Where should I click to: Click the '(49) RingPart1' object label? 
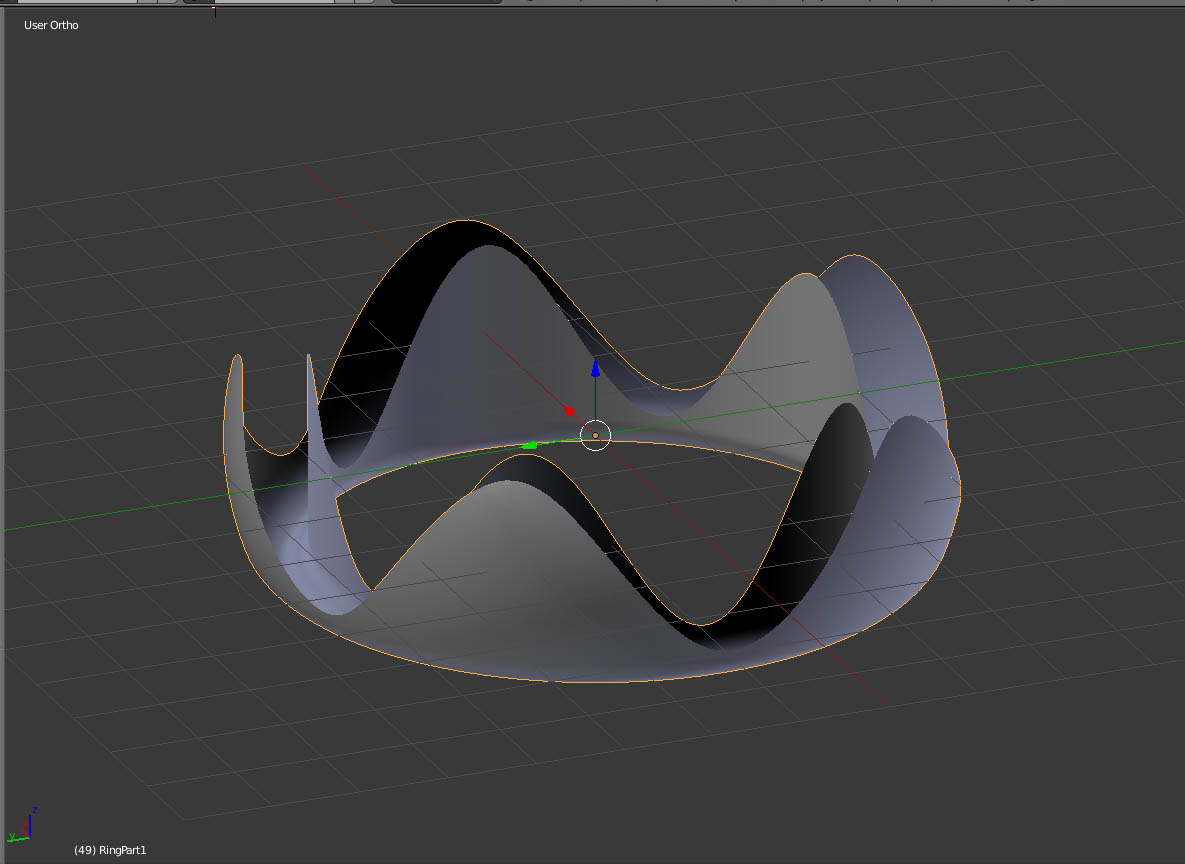tap(110, 850)
